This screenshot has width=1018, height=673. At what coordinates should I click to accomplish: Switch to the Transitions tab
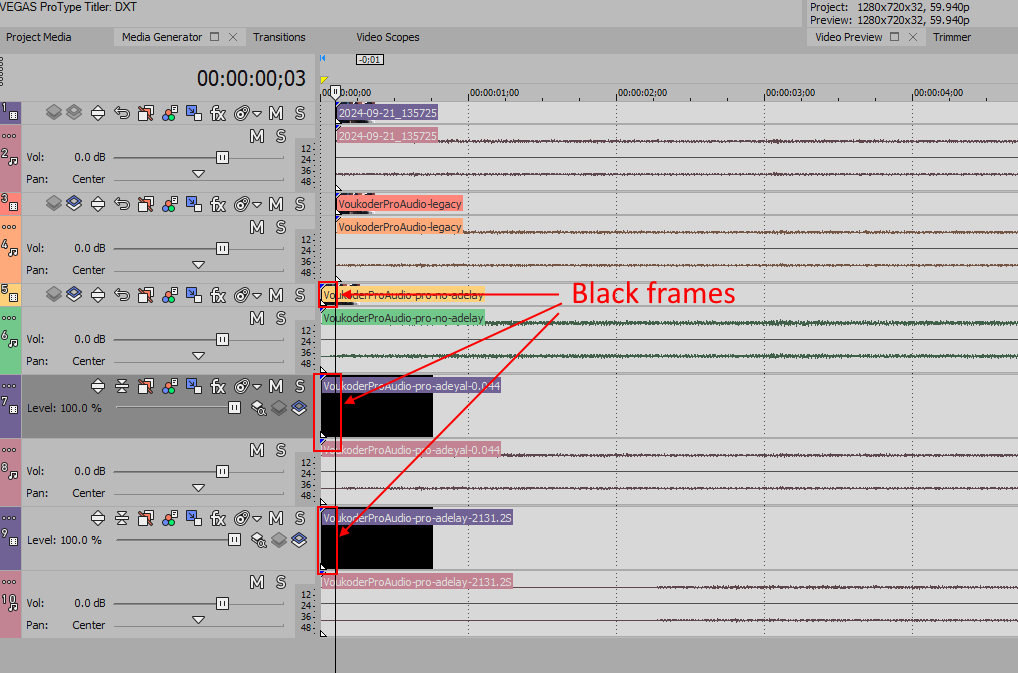pos(279,37)
